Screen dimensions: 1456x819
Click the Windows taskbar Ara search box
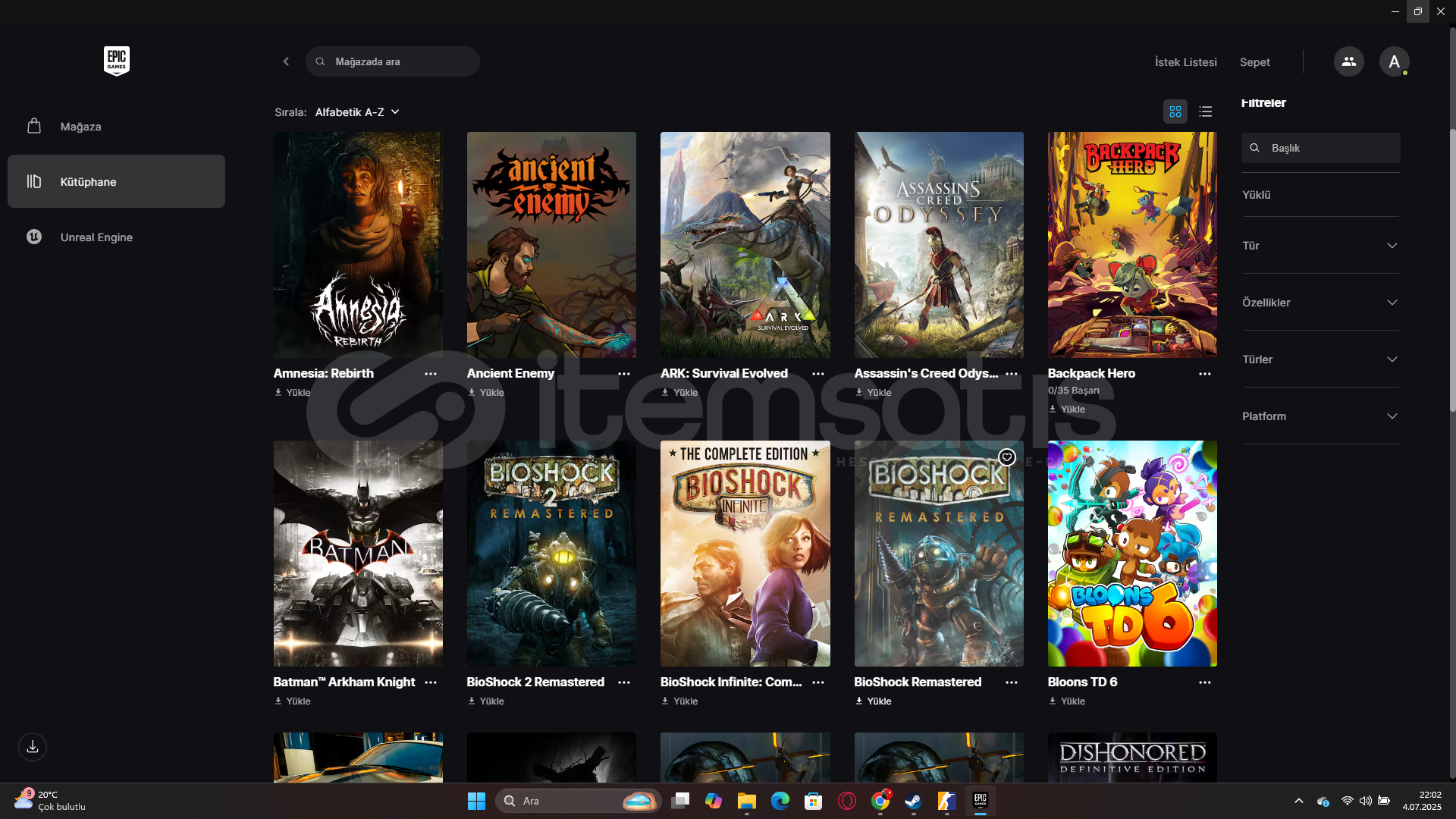579,801
